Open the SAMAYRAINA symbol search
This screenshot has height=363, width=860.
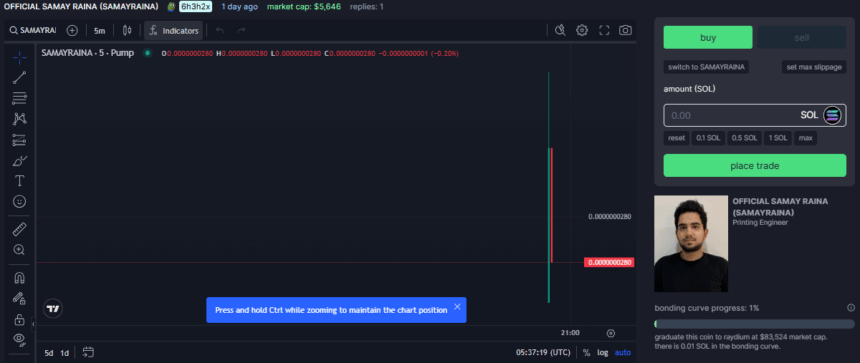tap(33, 31)
